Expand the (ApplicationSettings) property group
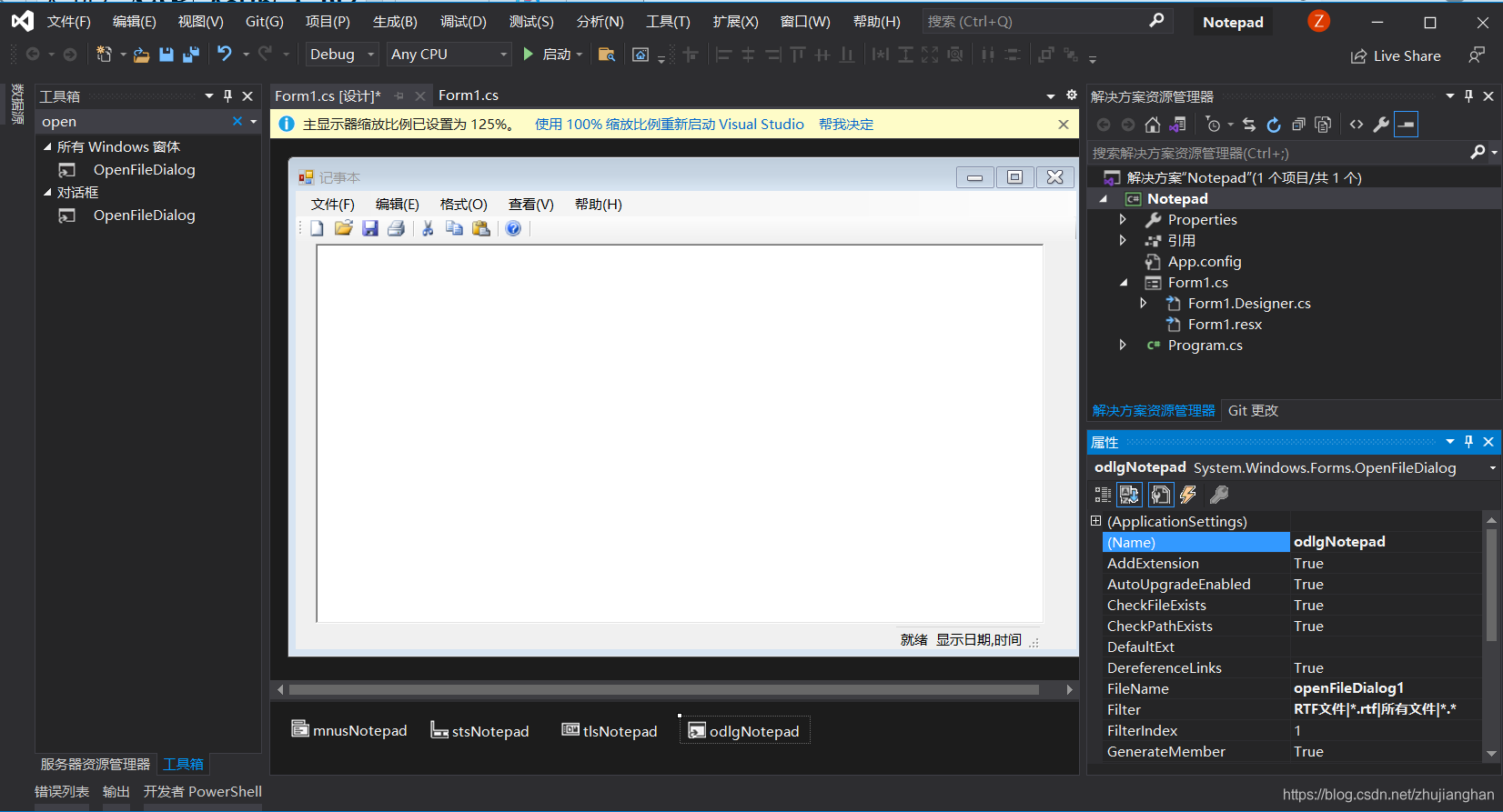The image size is (1503, 812). coord(1096,521)
